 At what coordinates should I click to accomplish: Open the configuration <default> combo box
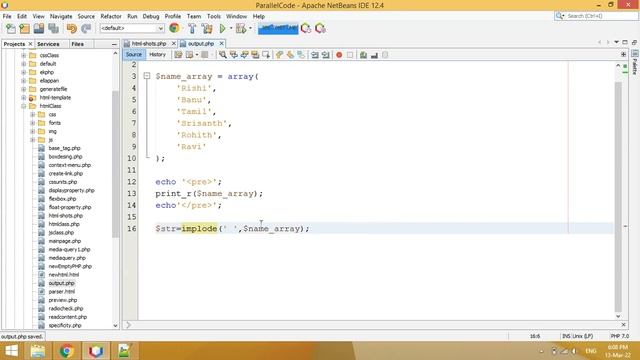click(132, 28)
